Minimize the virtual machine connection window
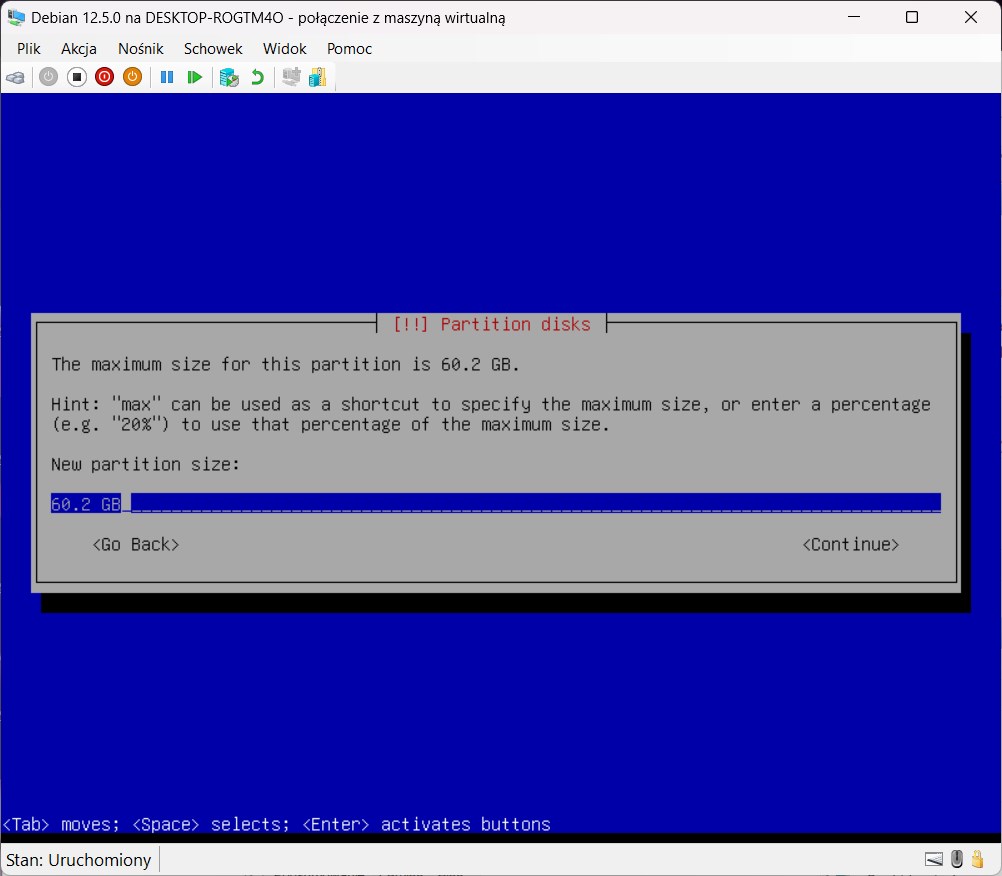This screenshot has height=876, width=1002. (x=854, y=17)
